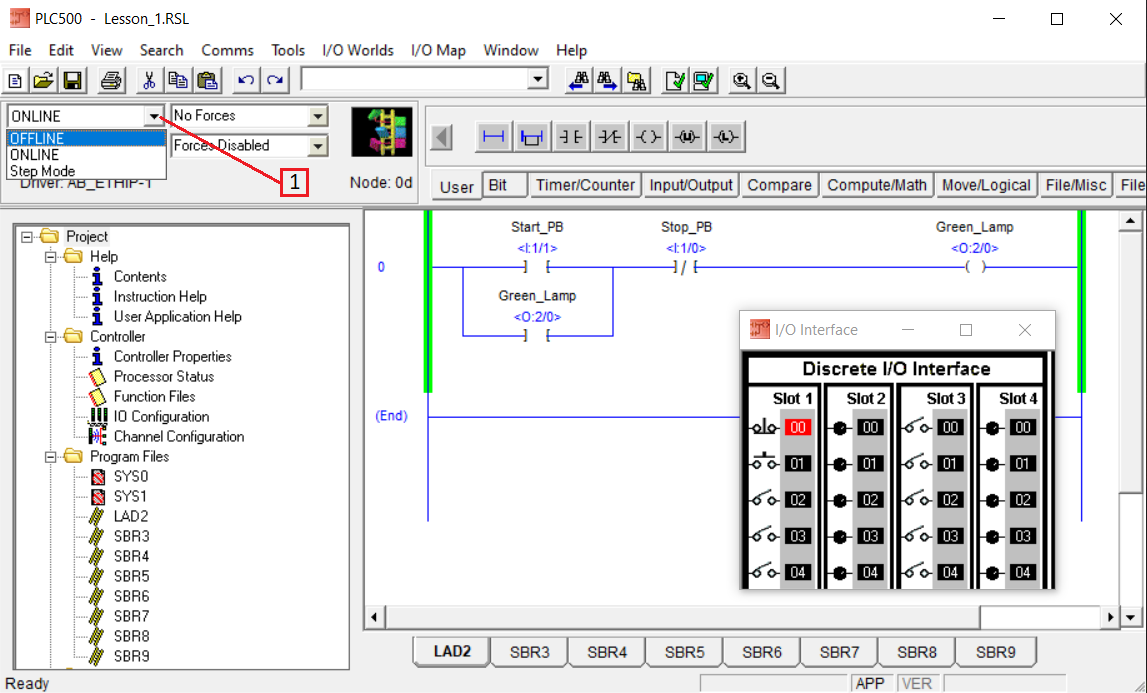
Task: Cut selection with the scissors icon
Action: tap(149, 80)
